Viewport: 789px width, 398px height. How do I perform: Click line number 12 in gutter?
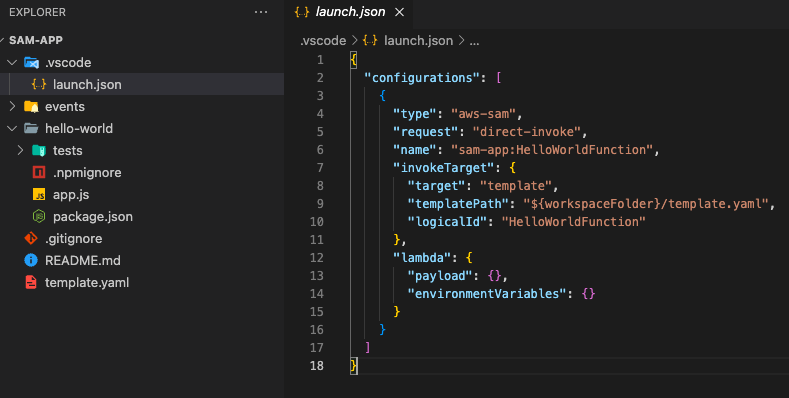coord(317,258)
